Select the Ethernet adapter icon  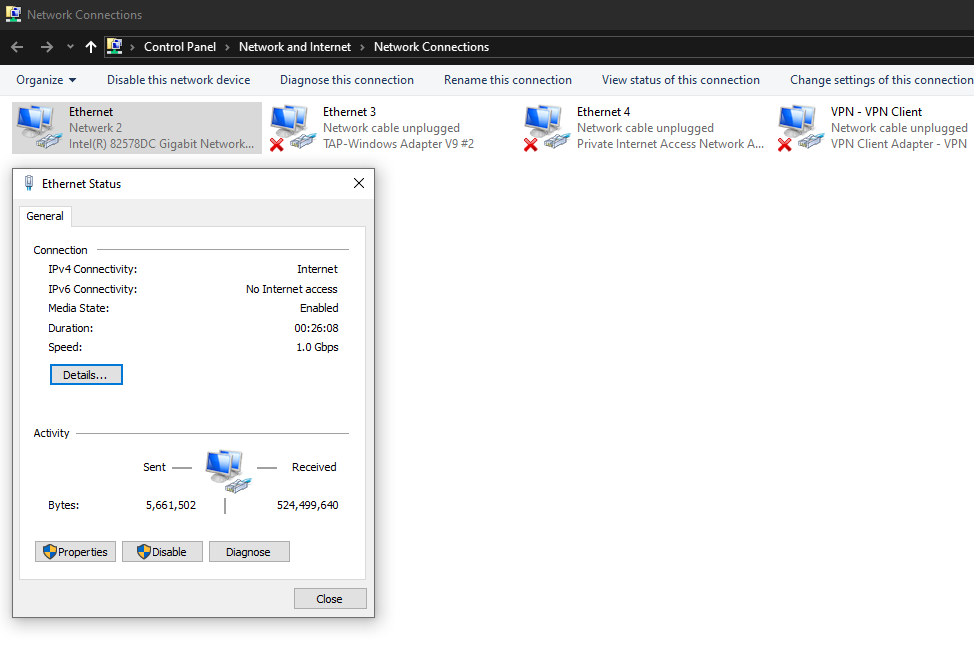(x=37, y=127)
